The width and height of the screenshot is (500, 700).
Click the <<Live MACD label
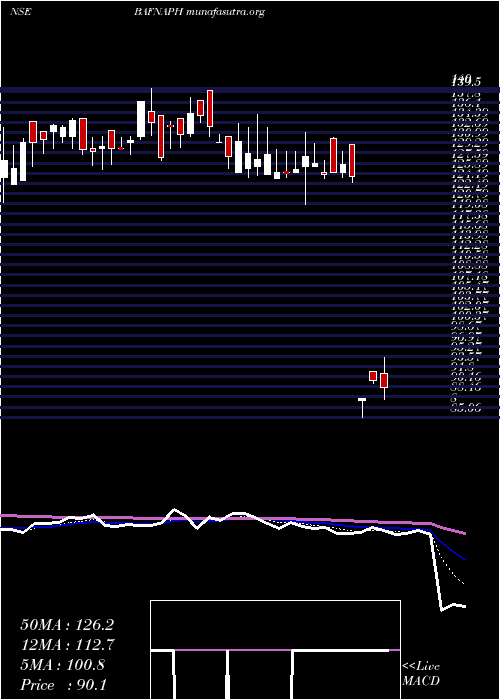[x=421, y=674]
